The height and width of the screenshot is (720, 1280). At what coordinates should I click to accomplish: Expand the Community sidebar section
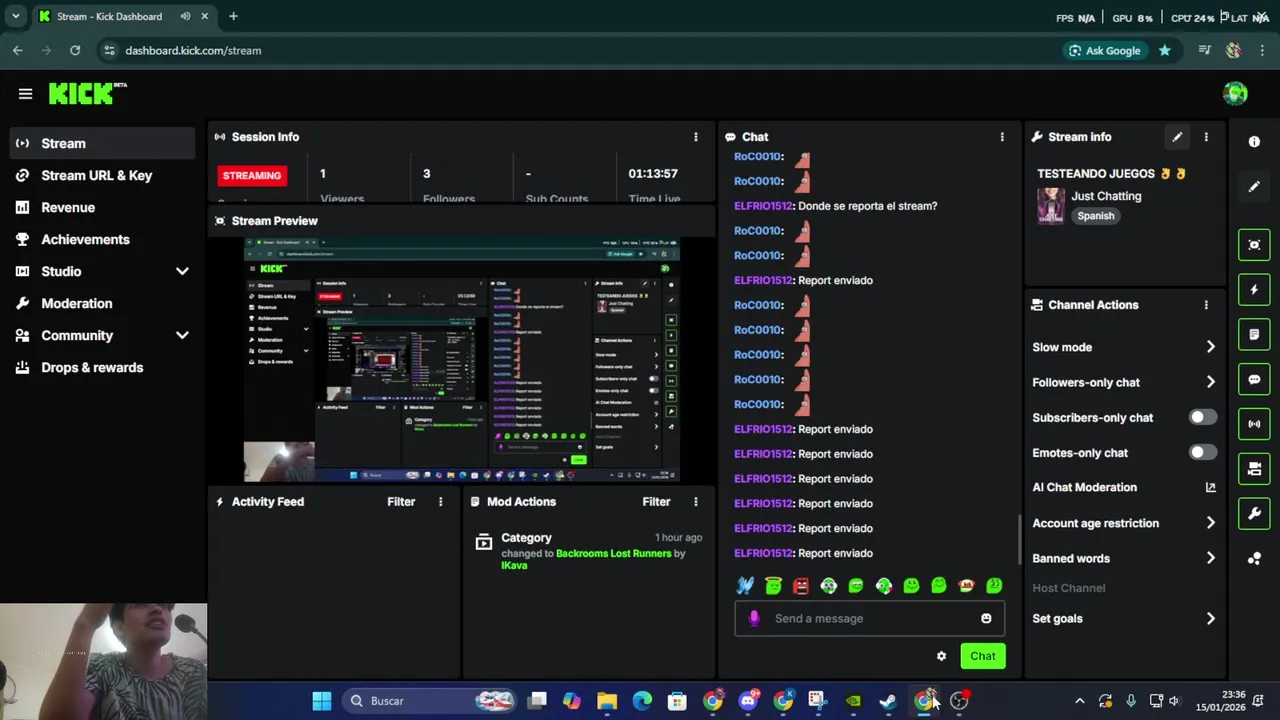tap(182, 335)
